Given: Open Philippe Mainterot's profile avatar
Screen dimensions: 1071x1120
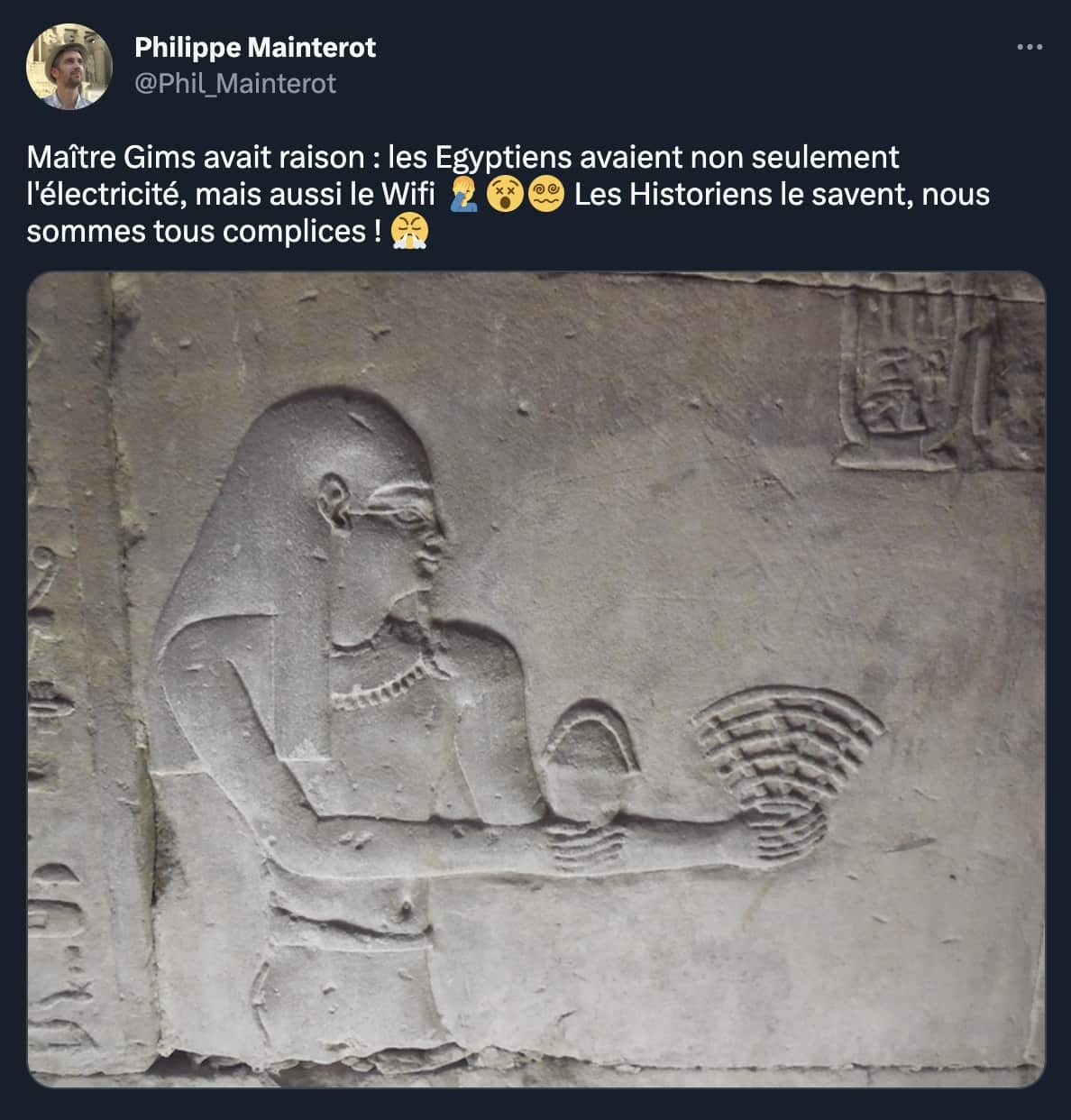Looking at the screenshot, I should (x=69, y=66).
